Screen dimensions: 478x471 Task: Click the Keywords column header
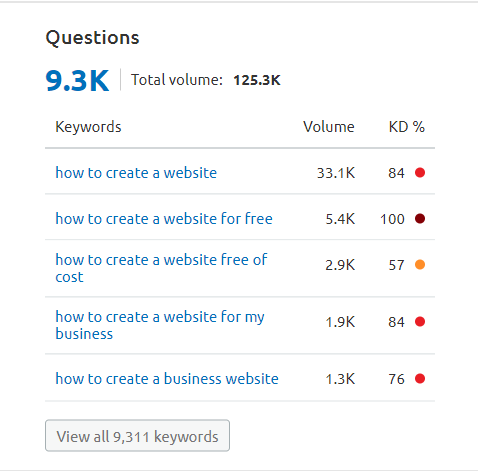pyautogui.click(x=88, y=127)
